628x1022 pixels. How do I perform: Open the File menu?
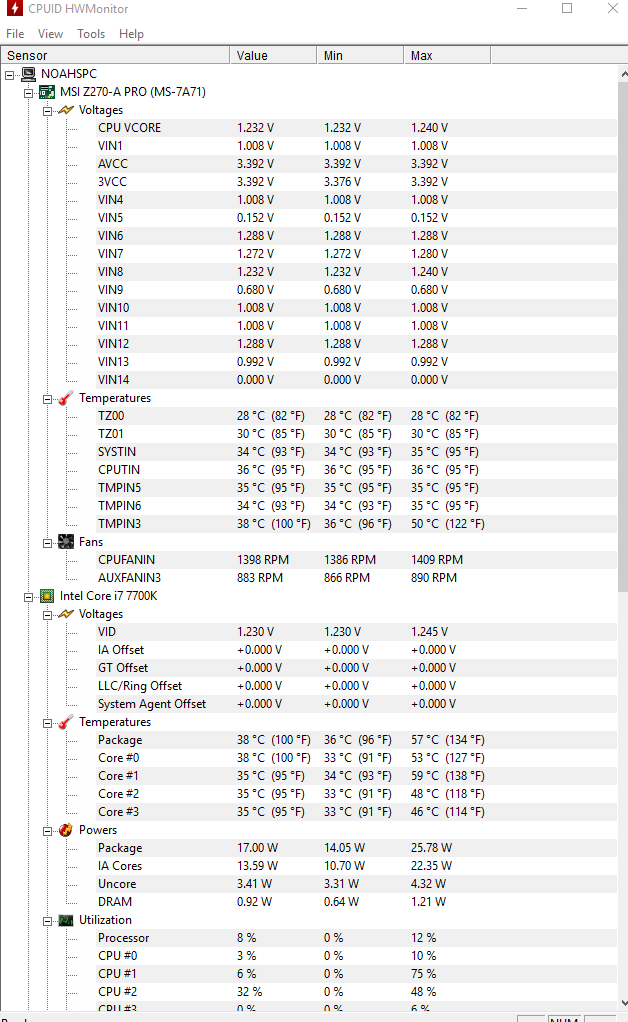15,34
